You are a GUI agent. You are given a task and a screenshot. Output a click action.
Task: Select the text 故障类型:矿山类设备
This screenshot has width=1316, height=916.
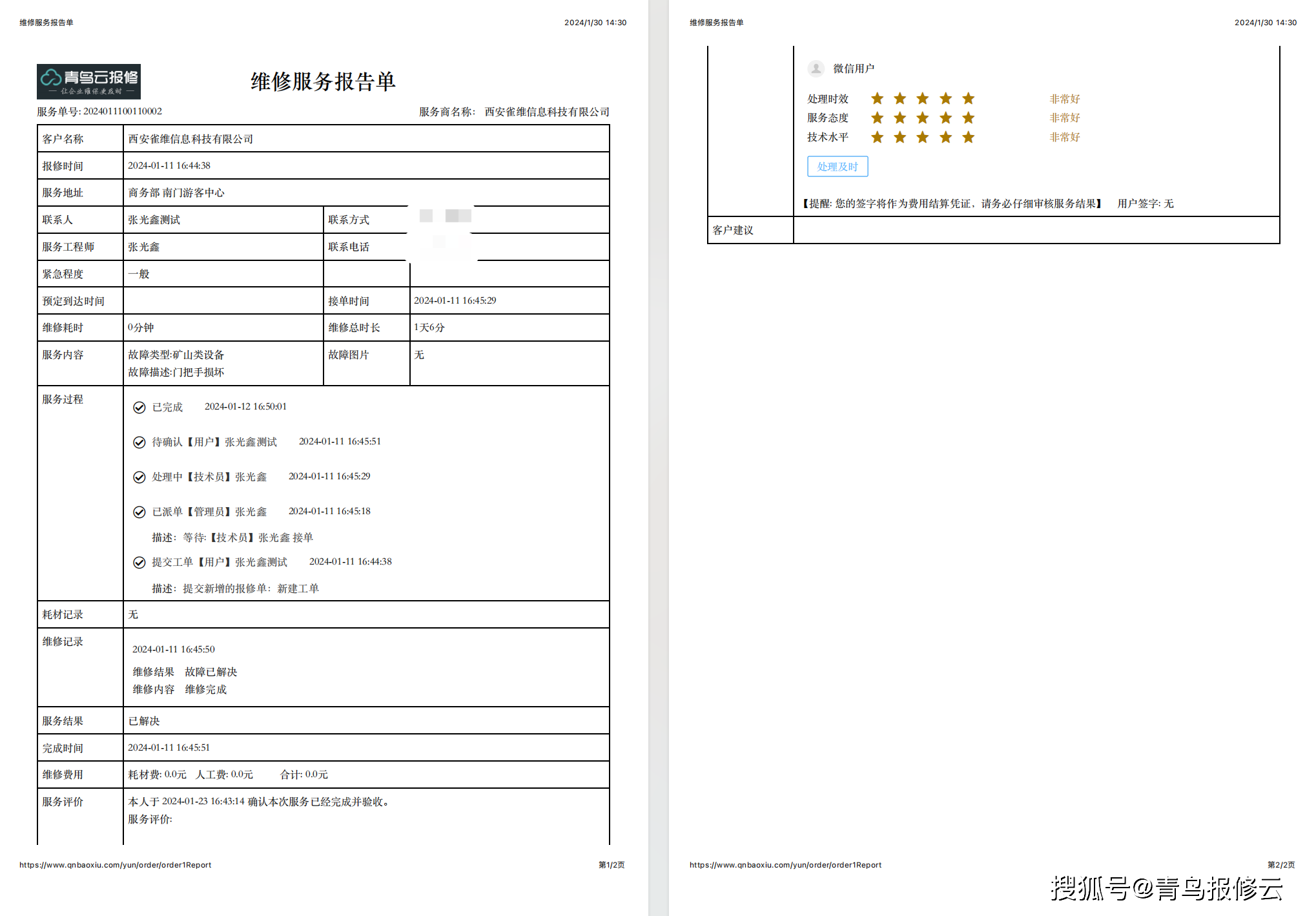176,355
